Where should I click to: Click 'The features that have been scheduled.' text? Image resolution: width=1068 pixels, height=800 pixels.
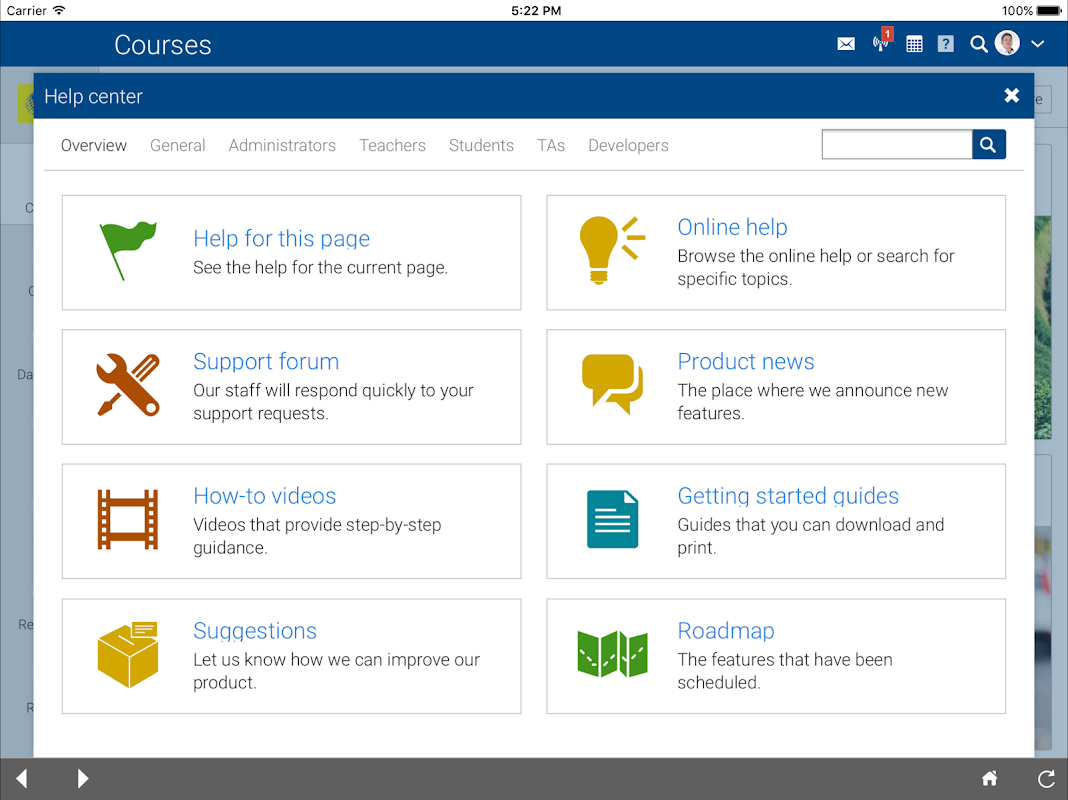tap(785, 671)
